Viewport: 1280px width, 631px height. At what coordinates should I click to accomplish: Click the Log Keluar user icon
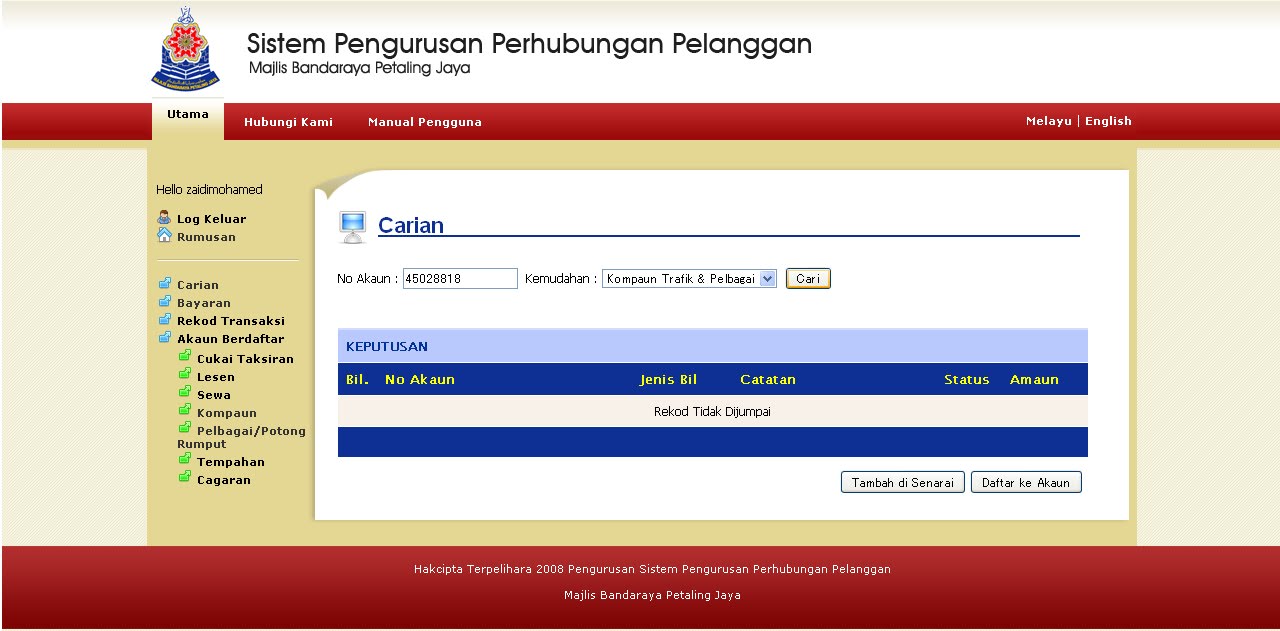tap(164, 217)
